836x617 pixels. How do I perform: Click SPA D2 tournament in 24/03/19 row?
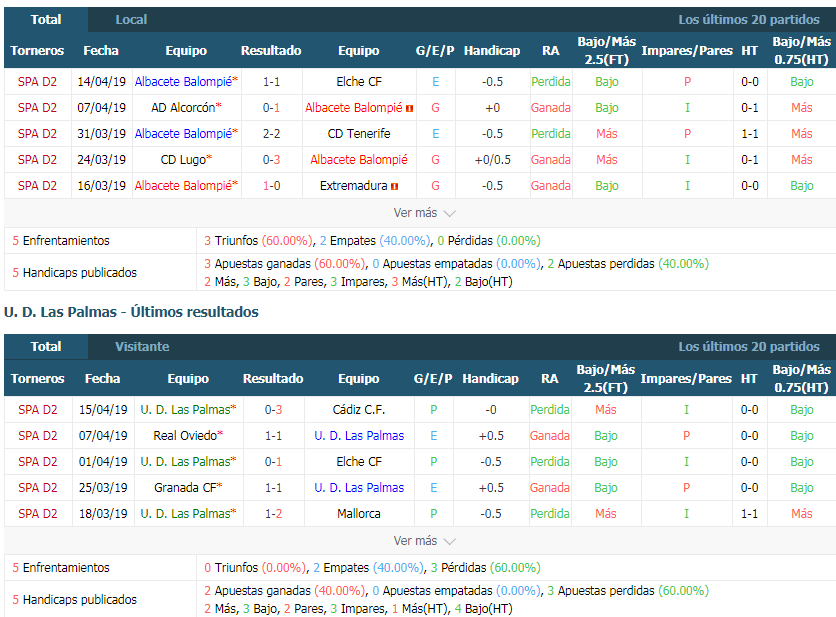tap(37, 159)
